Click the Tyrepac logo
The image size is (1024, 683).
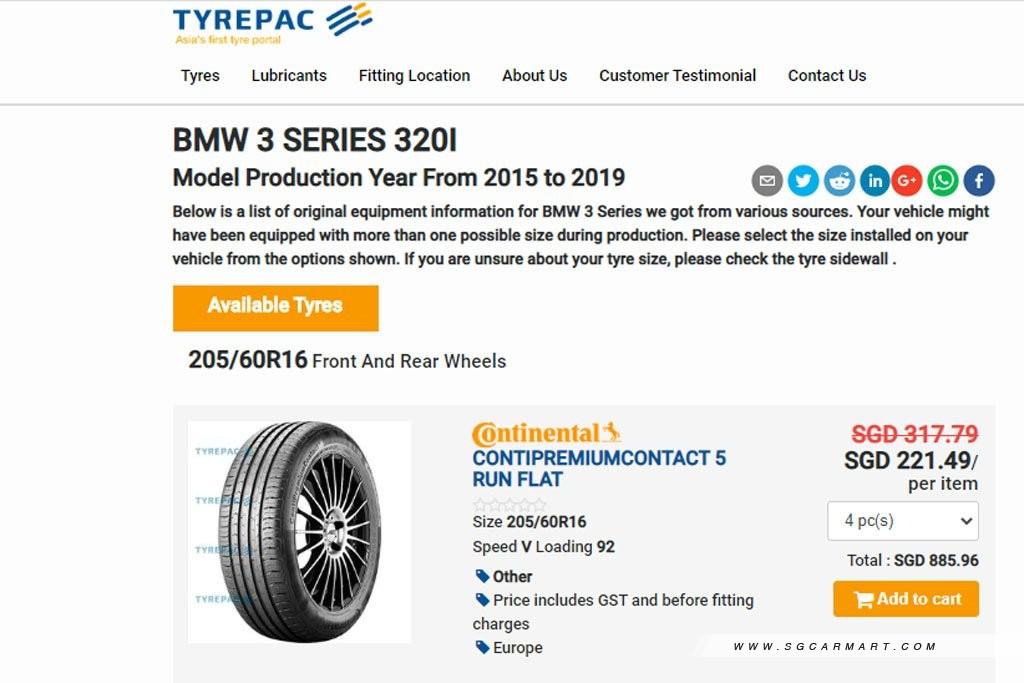pyautogui.click(x=272, y=24)
